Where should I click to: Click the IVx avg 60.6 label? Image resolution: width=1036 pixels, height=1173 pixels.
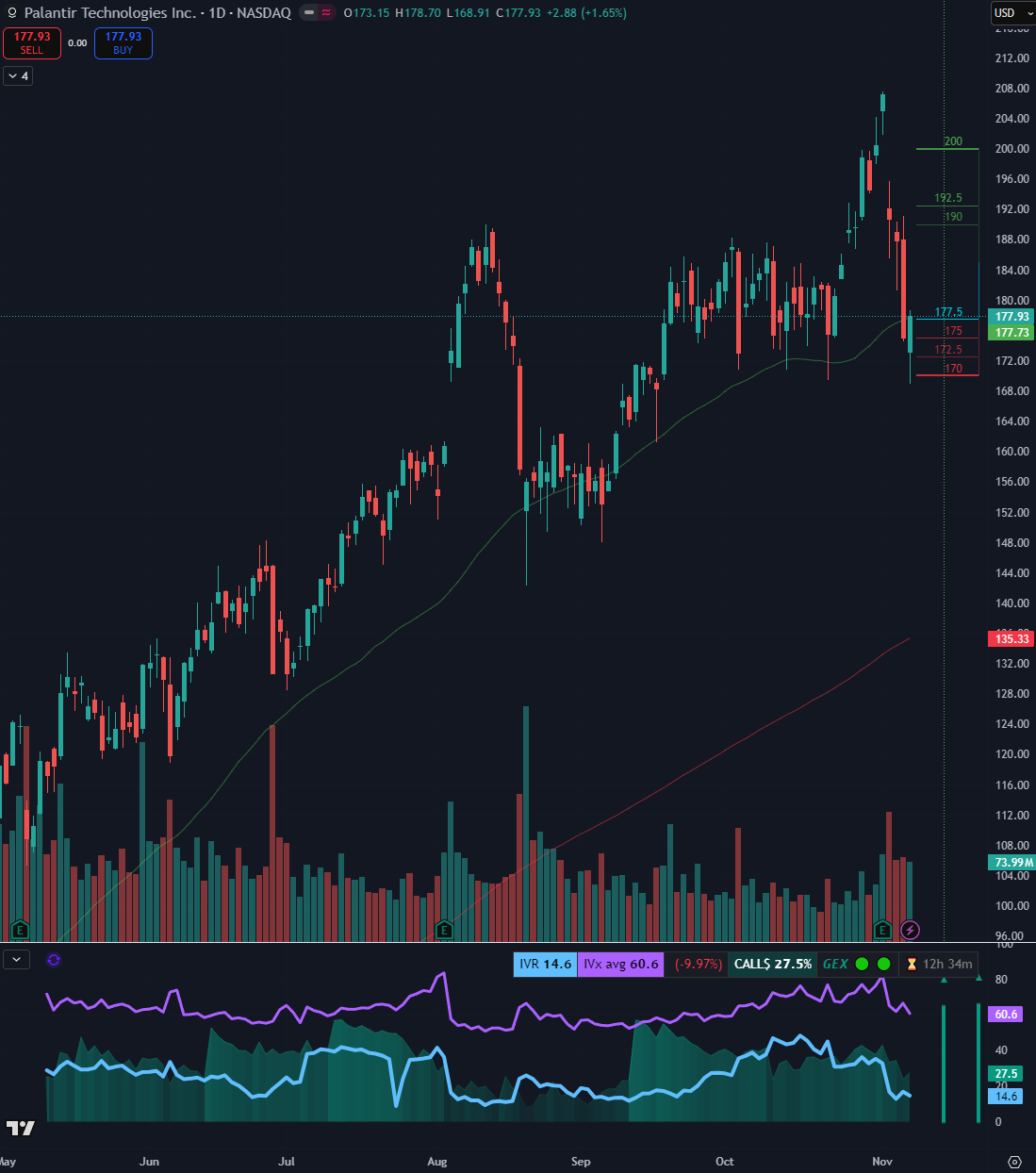[x=620, y=964]
